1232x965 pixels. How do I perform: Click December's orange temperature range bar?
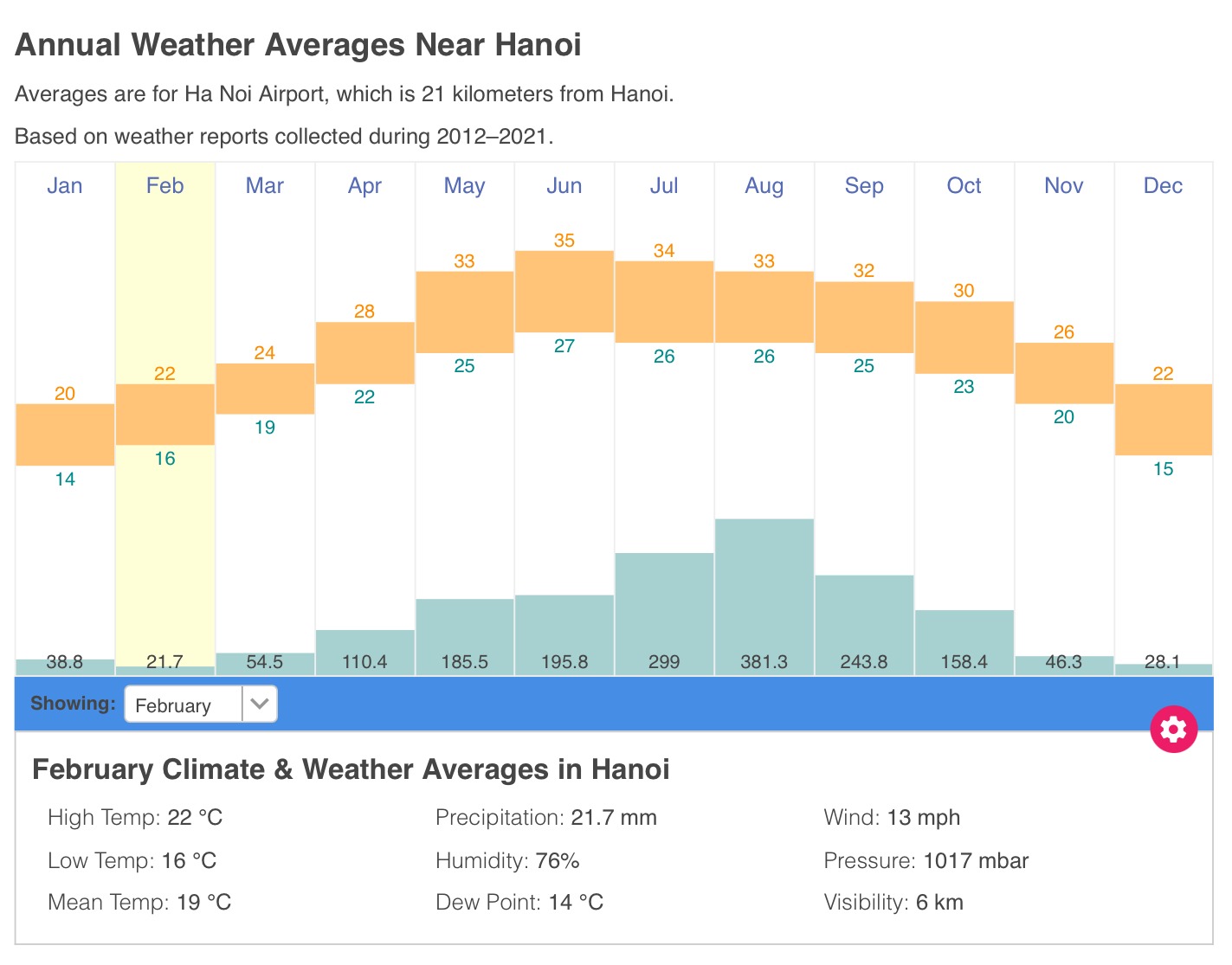(x=1163, y=420)
